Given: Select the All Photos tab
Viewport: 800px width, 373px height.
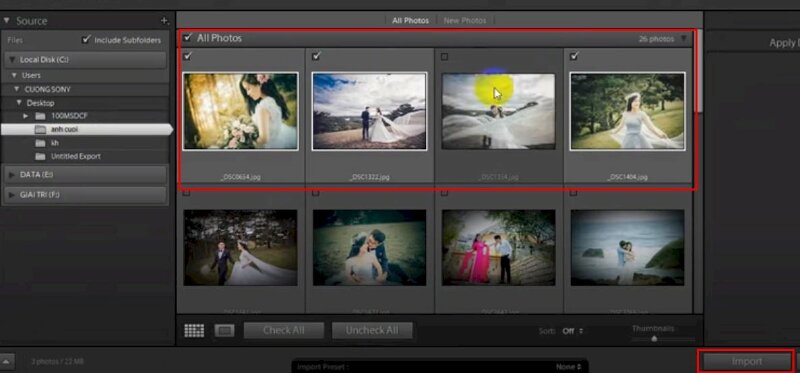Looking at the screenshot, I should tap(410, 21).
